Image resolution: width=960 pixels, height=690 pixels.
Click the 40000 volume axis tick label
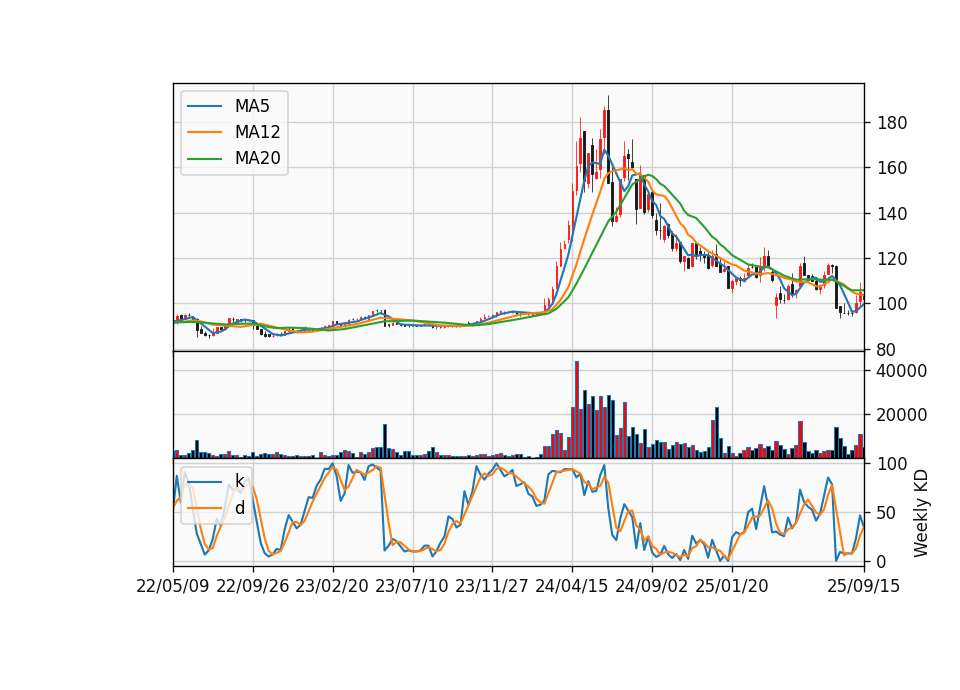tap(902, 371)
